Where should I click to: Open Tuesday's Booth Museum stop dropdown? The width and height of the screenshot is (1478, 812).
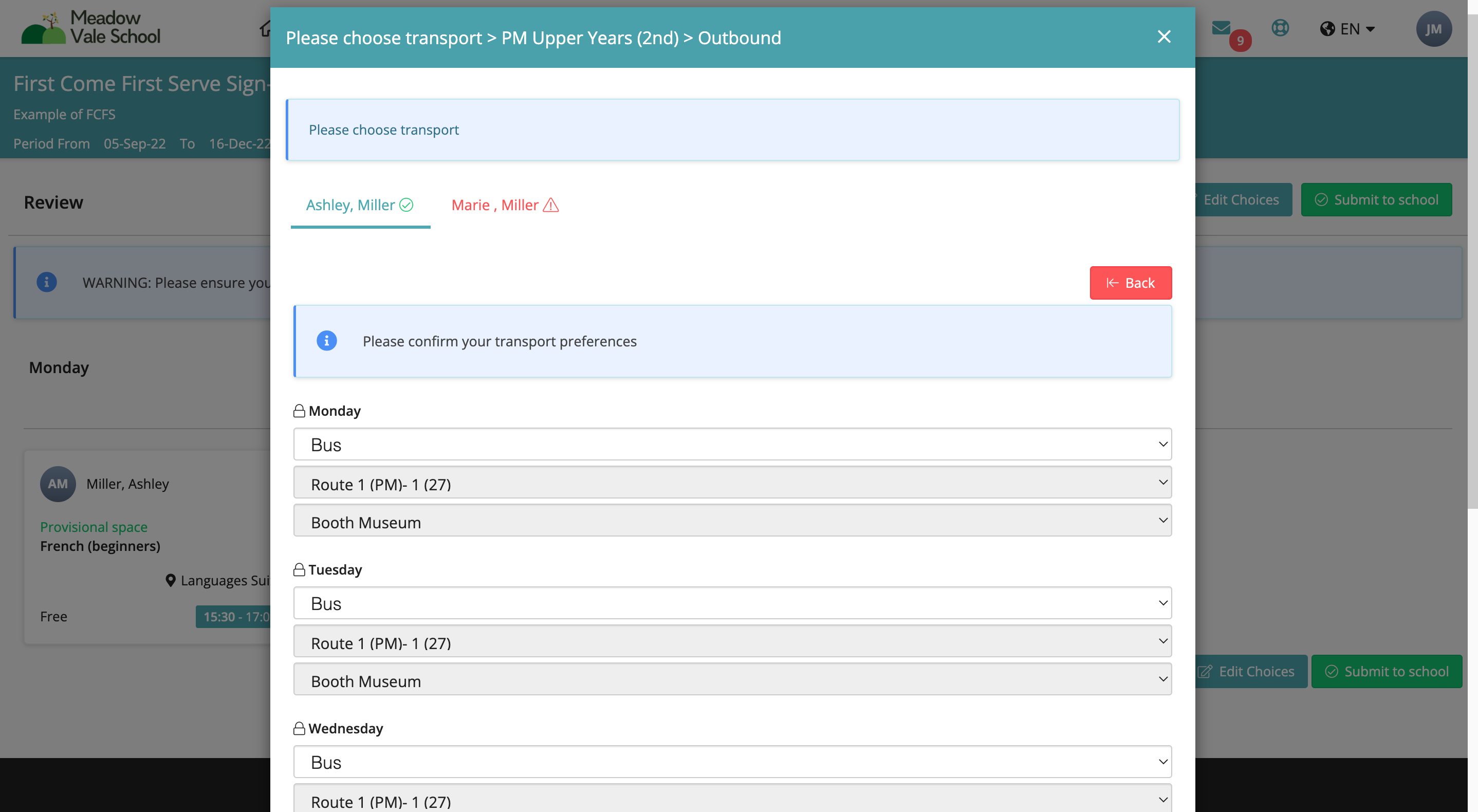pyautogui.click(x=732, y=679)
